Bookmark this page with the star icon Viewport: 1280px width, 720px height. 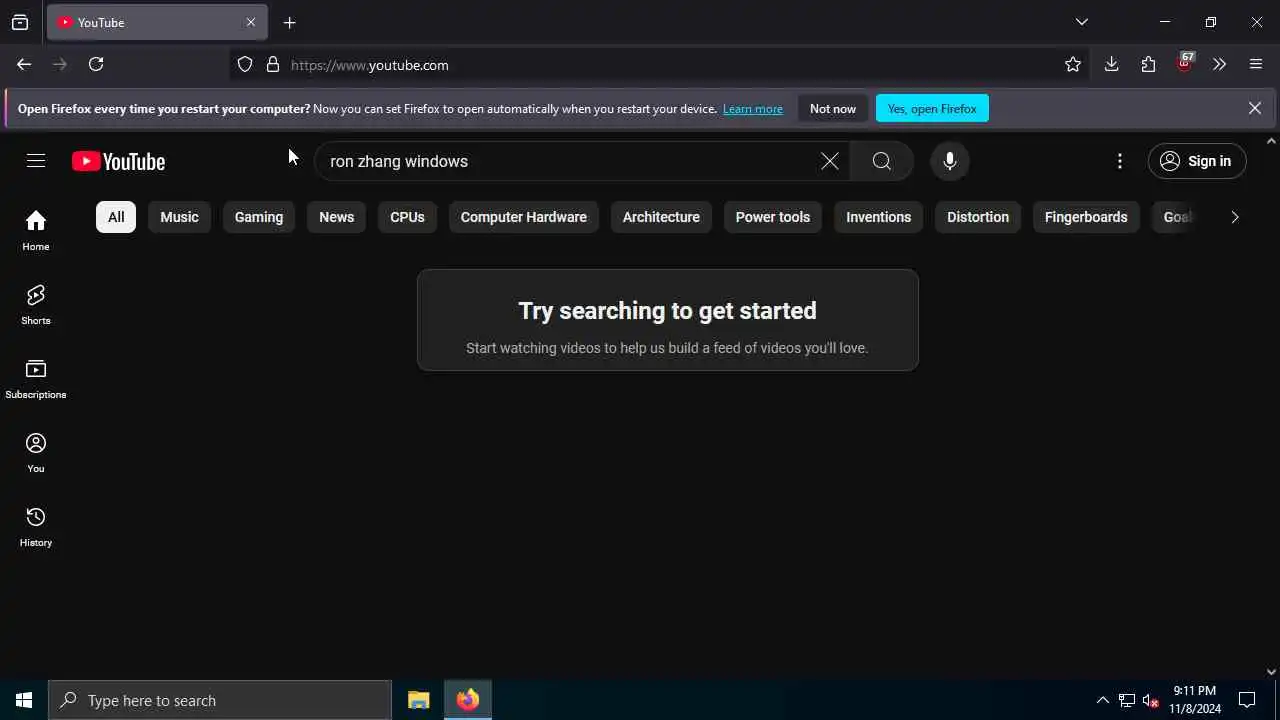(x=1073, y=65)
